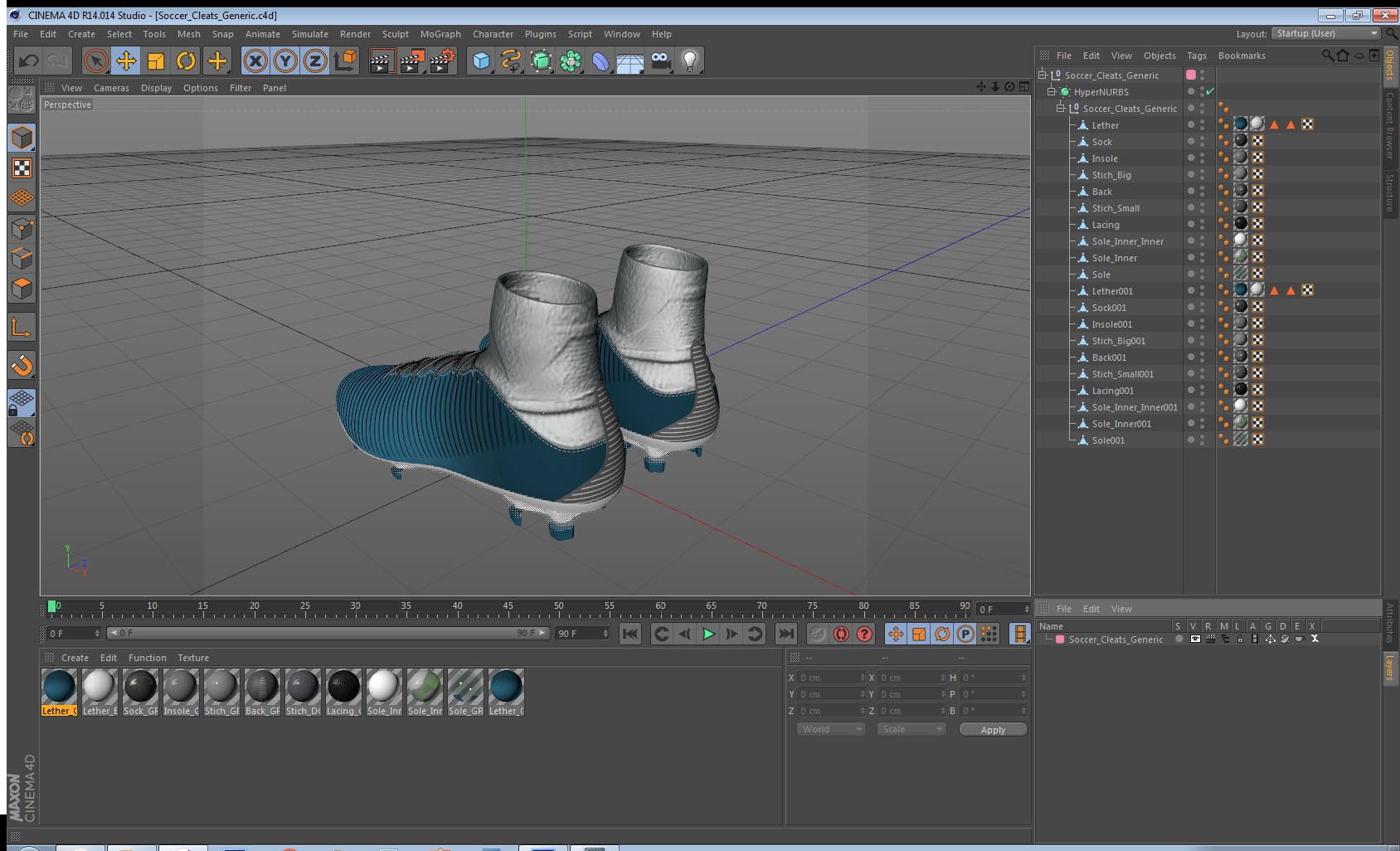1400x851 pixels.
Task: Open the vertical Content Browser tab
Action: tap(1390, 125)
